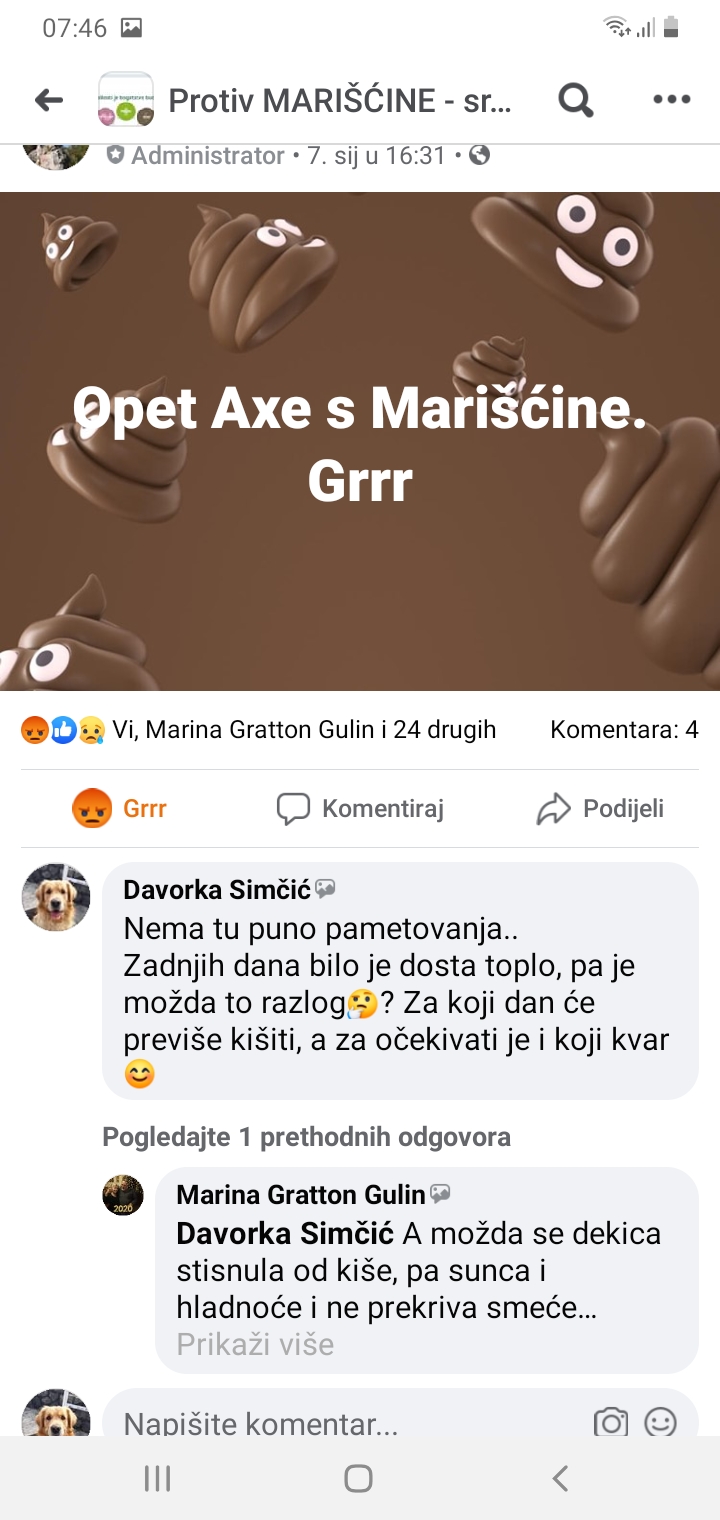
Task: Open the three-dots more options menu
Action: [671, 100]
